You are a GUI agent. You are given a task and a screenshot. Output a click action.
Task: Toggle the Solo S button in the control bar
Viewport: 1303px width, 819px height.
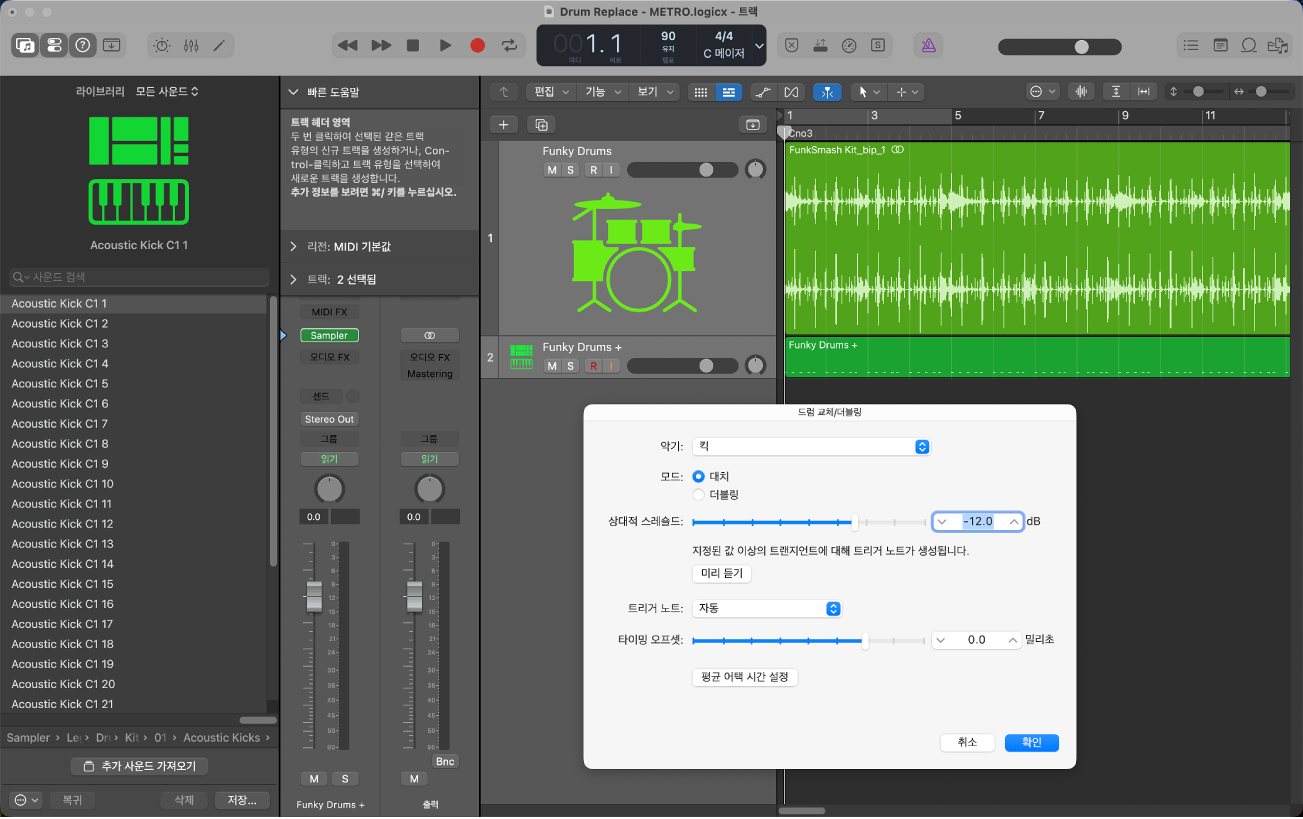click(877, 45)
